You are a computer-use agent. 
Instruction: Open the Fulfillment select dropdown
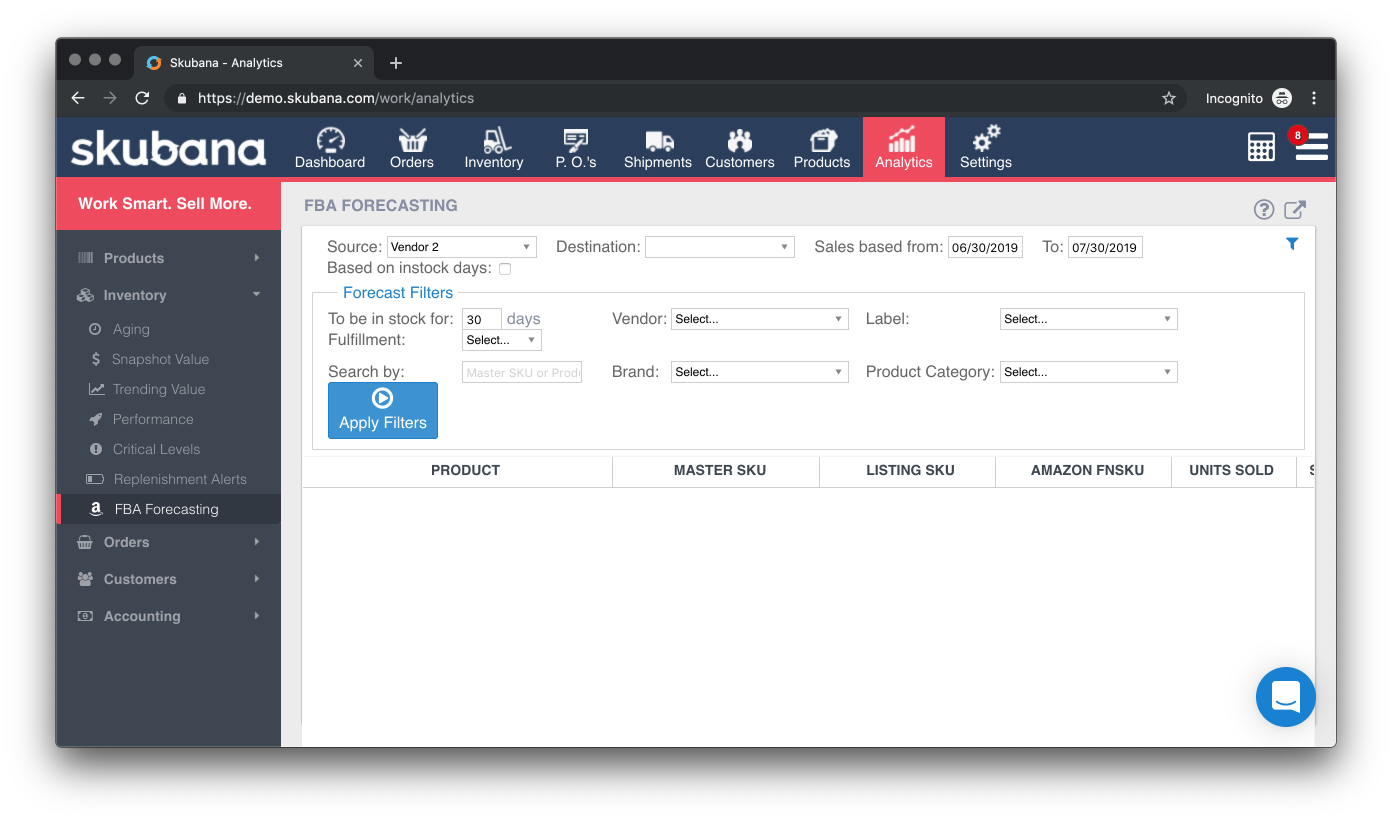(502, 340)
